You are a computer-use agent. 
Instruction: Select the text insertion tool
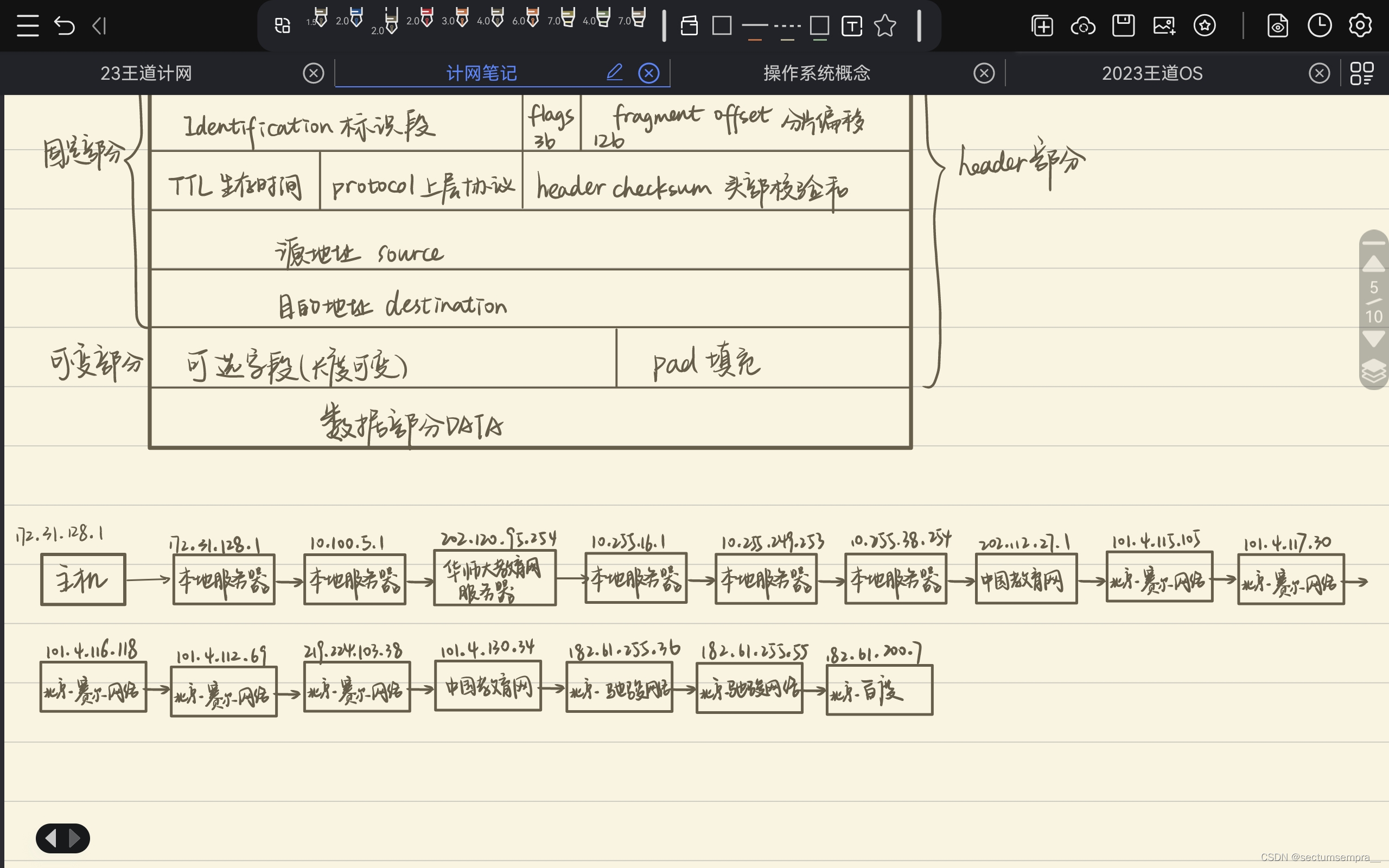click(852, 26)
